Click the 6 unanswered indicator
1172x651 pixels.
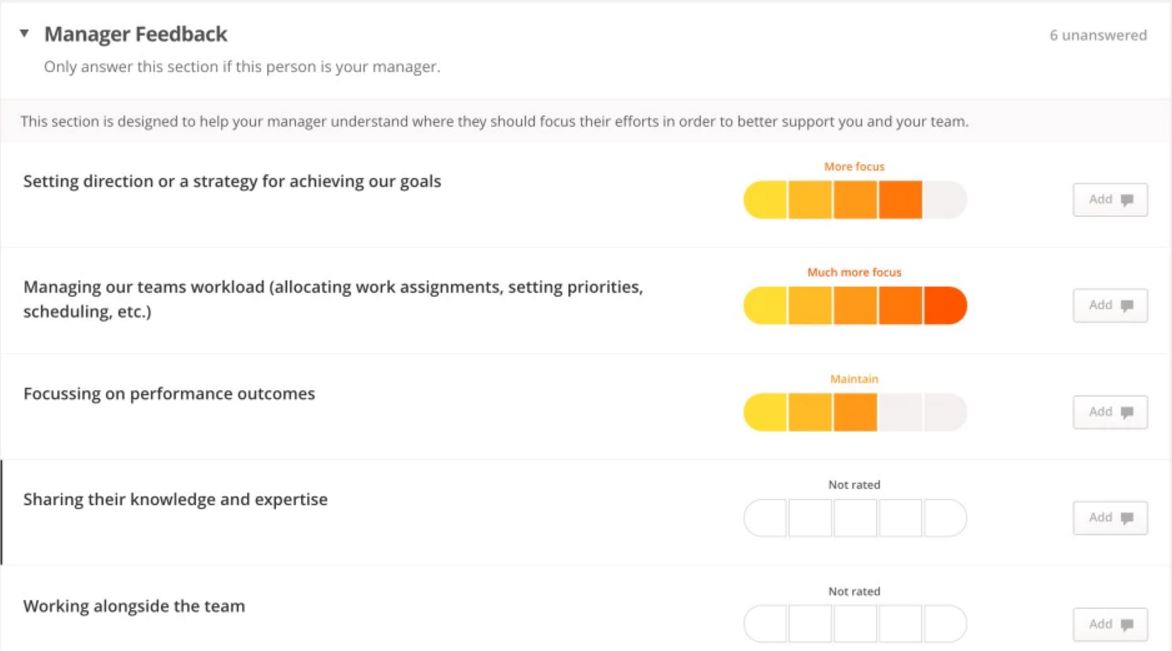click(1097, 35)
